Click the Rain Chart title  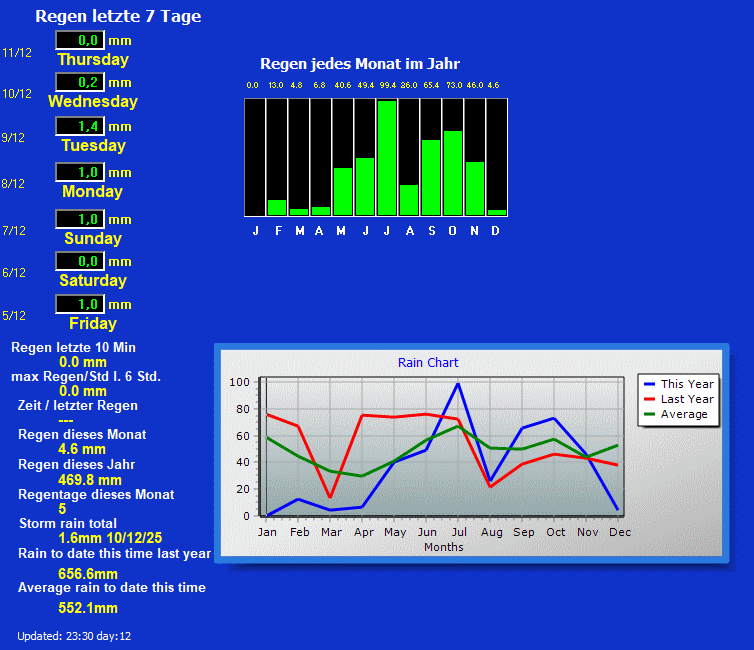pyautogui.click(x=428, y=363)
